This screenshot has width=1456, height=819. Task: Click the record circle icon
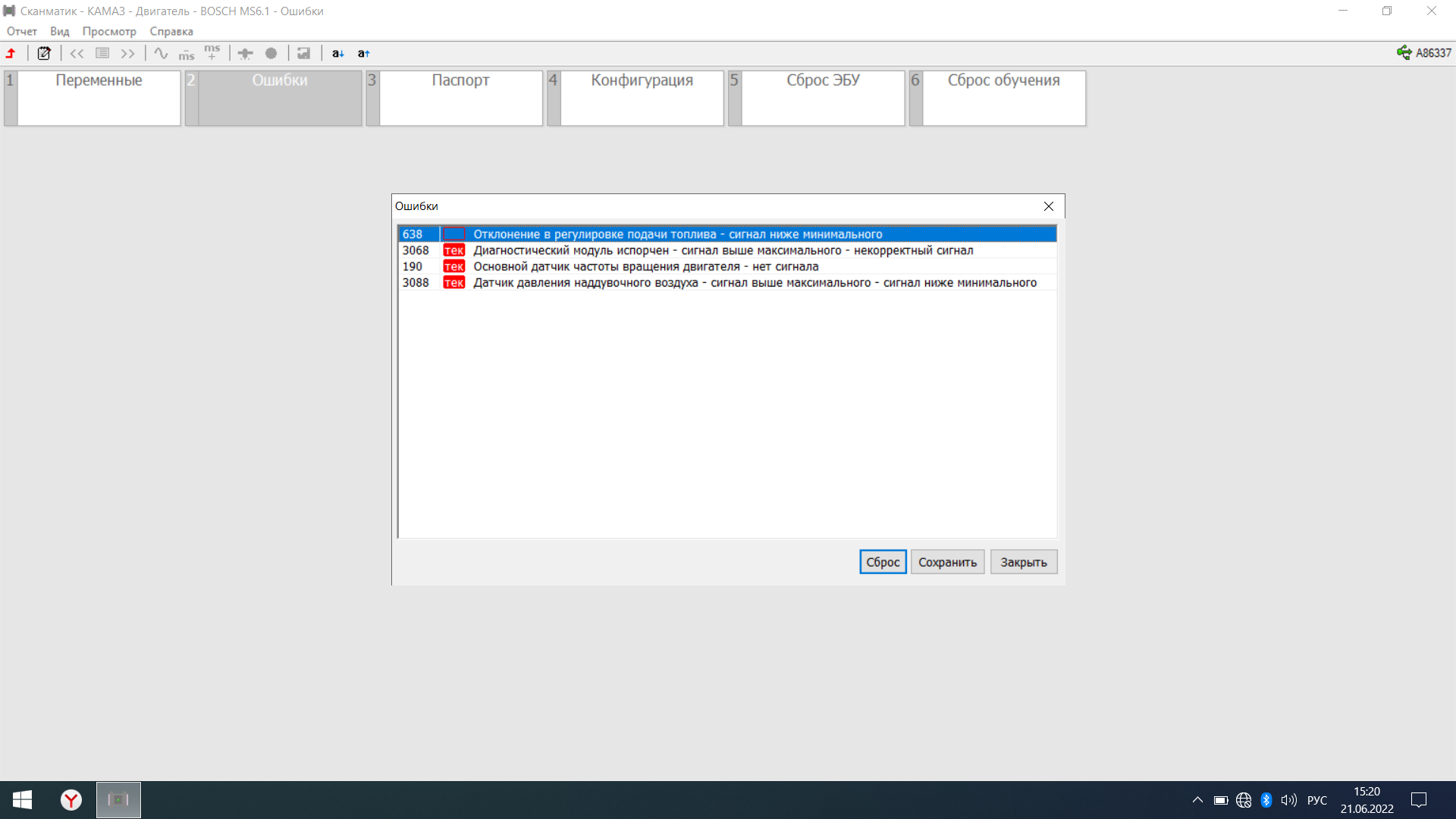click(271, 53)
